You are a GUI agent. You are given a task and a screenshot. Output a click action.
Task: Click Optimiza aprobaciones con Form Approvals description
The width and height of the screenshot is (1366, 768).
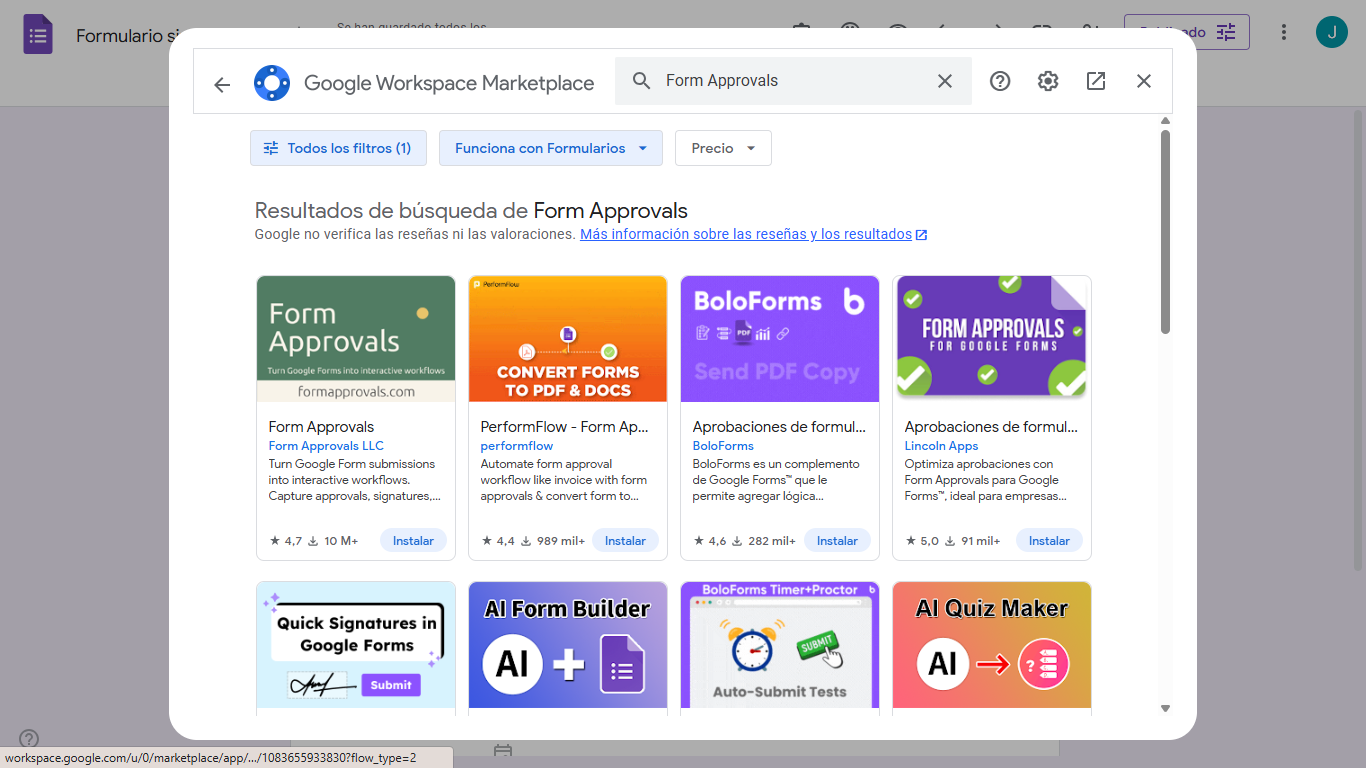click(x=988, y=480)
